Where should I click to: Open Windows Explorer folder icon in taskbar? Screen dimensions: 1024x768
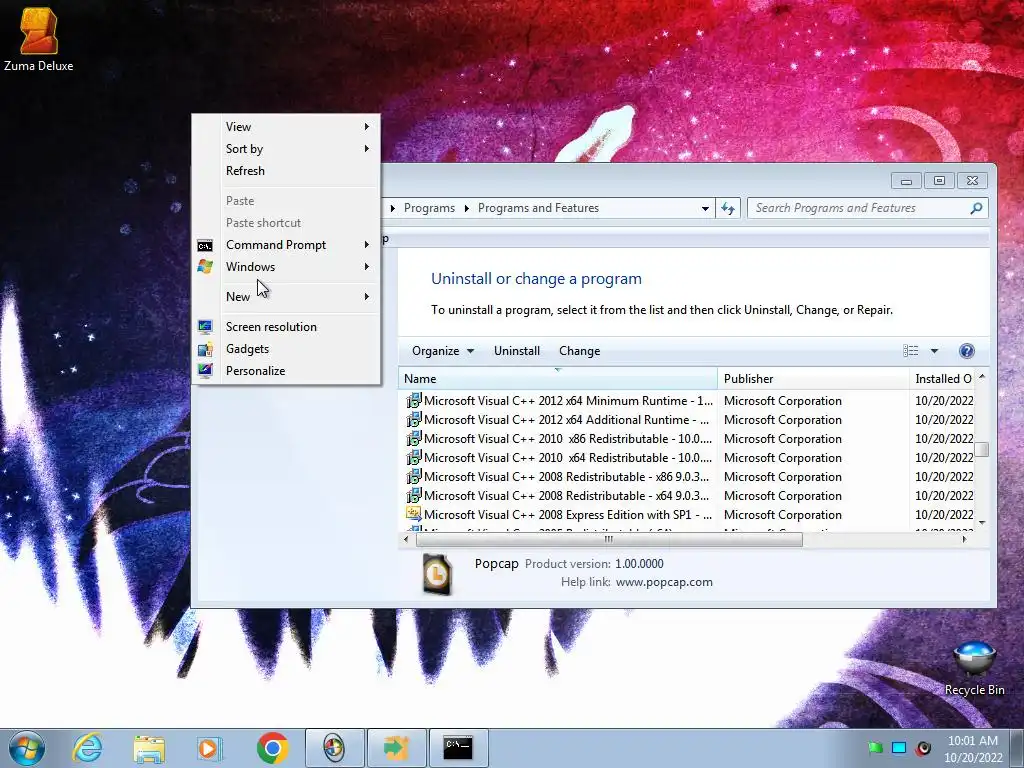pyautogui.click(x=149, y=748)
